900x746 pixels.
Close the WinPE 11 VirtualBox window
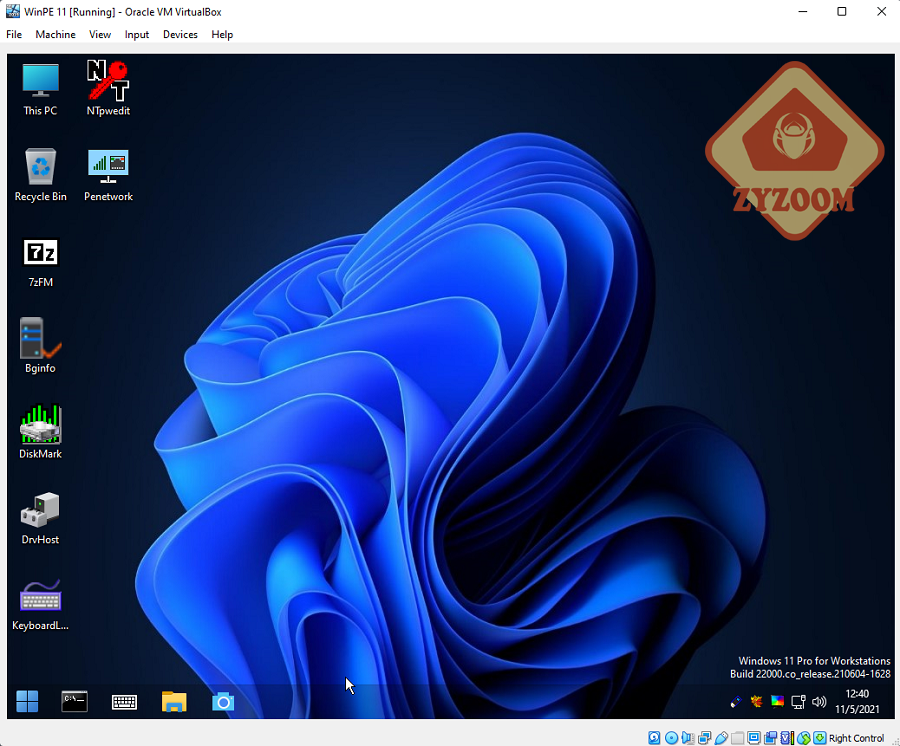882,11
